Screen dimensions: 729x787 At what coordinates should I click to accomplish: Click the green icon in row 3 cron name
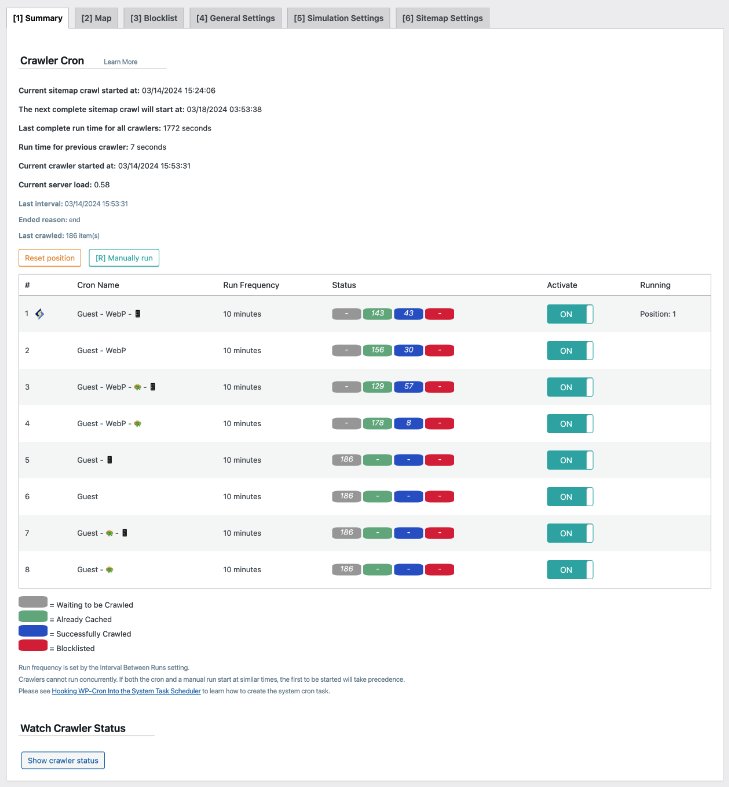click(x=138, y=387)
